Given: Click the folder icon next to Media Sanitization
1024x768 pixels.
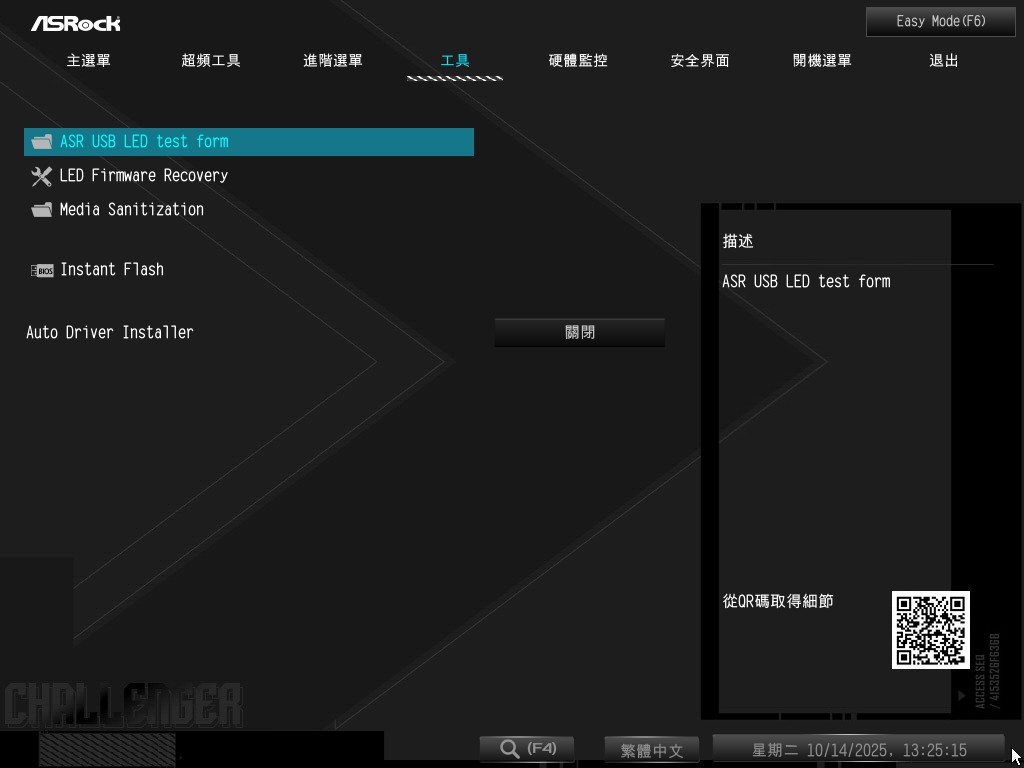Looking at the screenshot, I should click(41, 210).
